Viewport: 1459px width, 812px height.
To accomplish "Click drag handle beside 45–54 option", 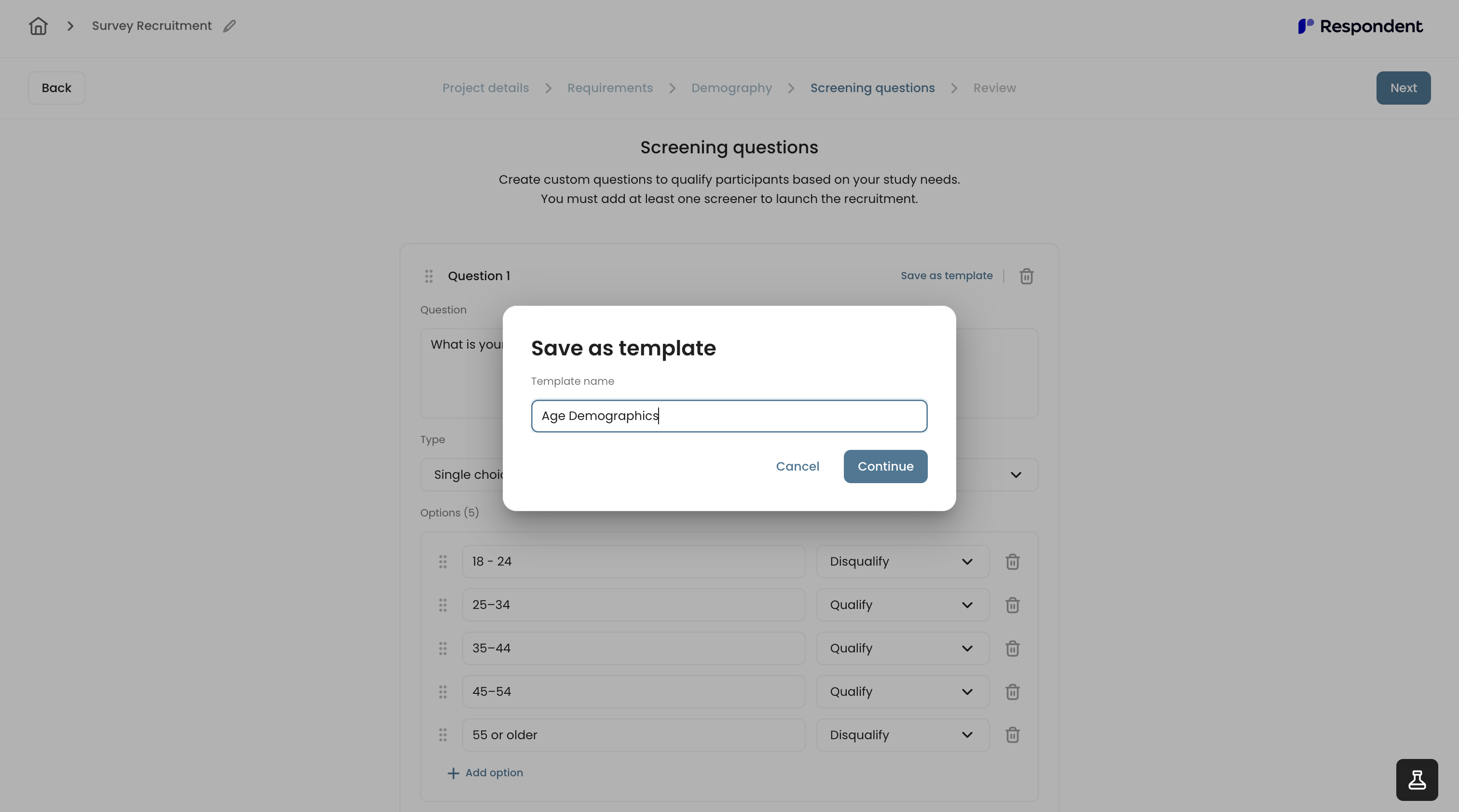I will point(442,691).
